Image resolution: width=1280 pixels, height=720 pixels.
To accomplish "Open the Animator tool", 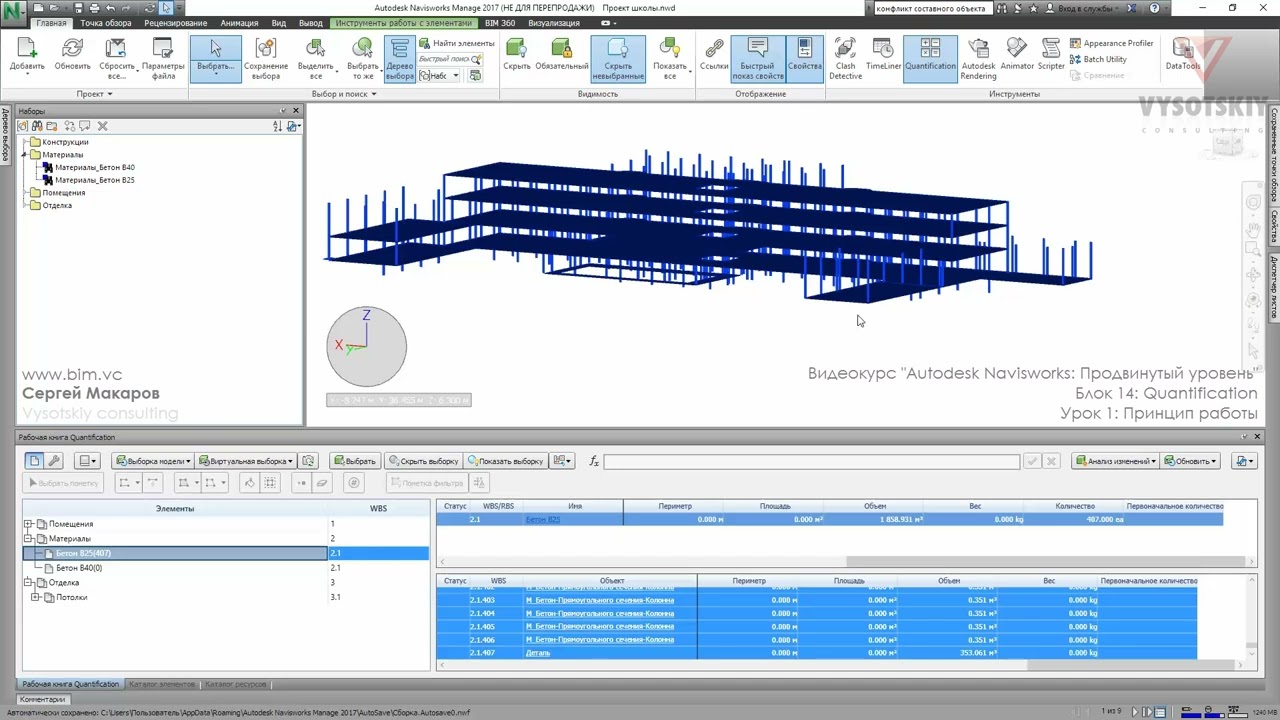I will coord(1017,58).
